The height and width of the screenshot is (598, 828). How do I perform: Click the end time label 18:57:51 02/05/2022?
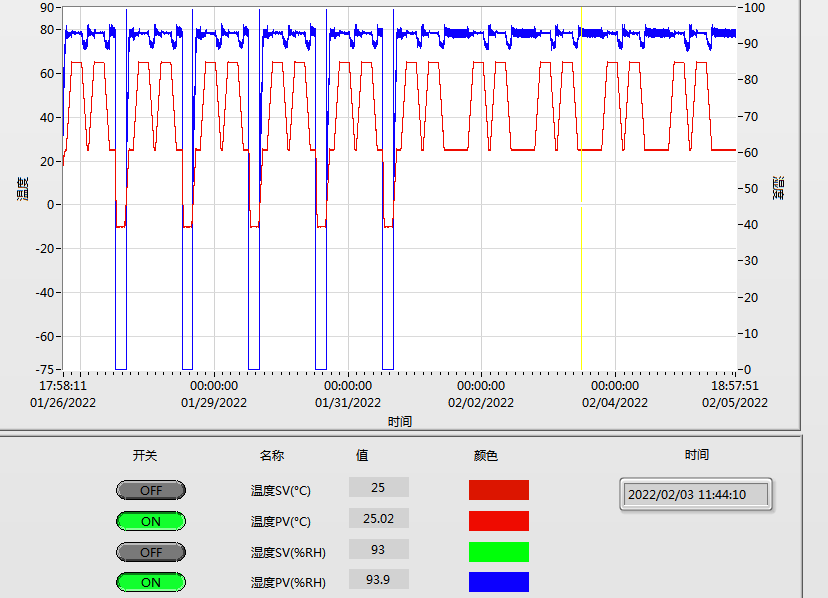735,394
